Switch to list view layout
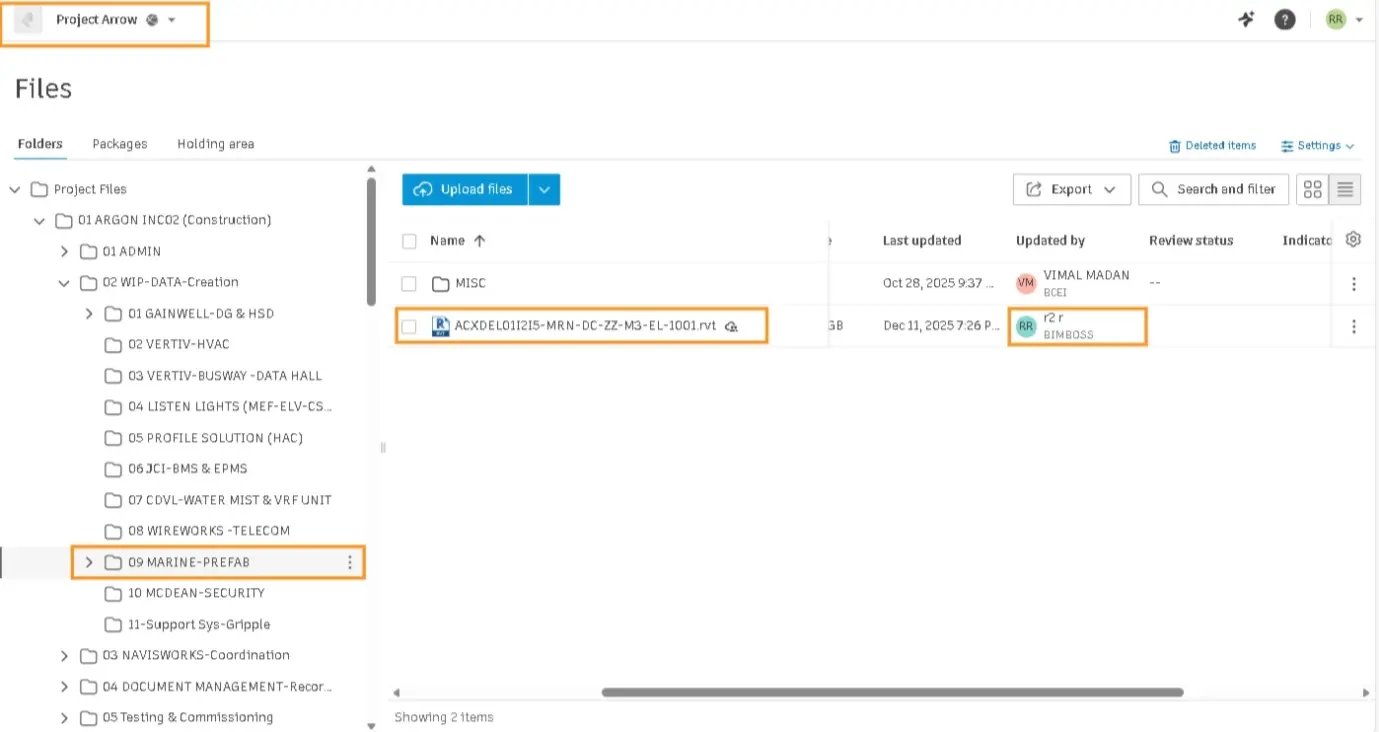 click(1345, 189)
